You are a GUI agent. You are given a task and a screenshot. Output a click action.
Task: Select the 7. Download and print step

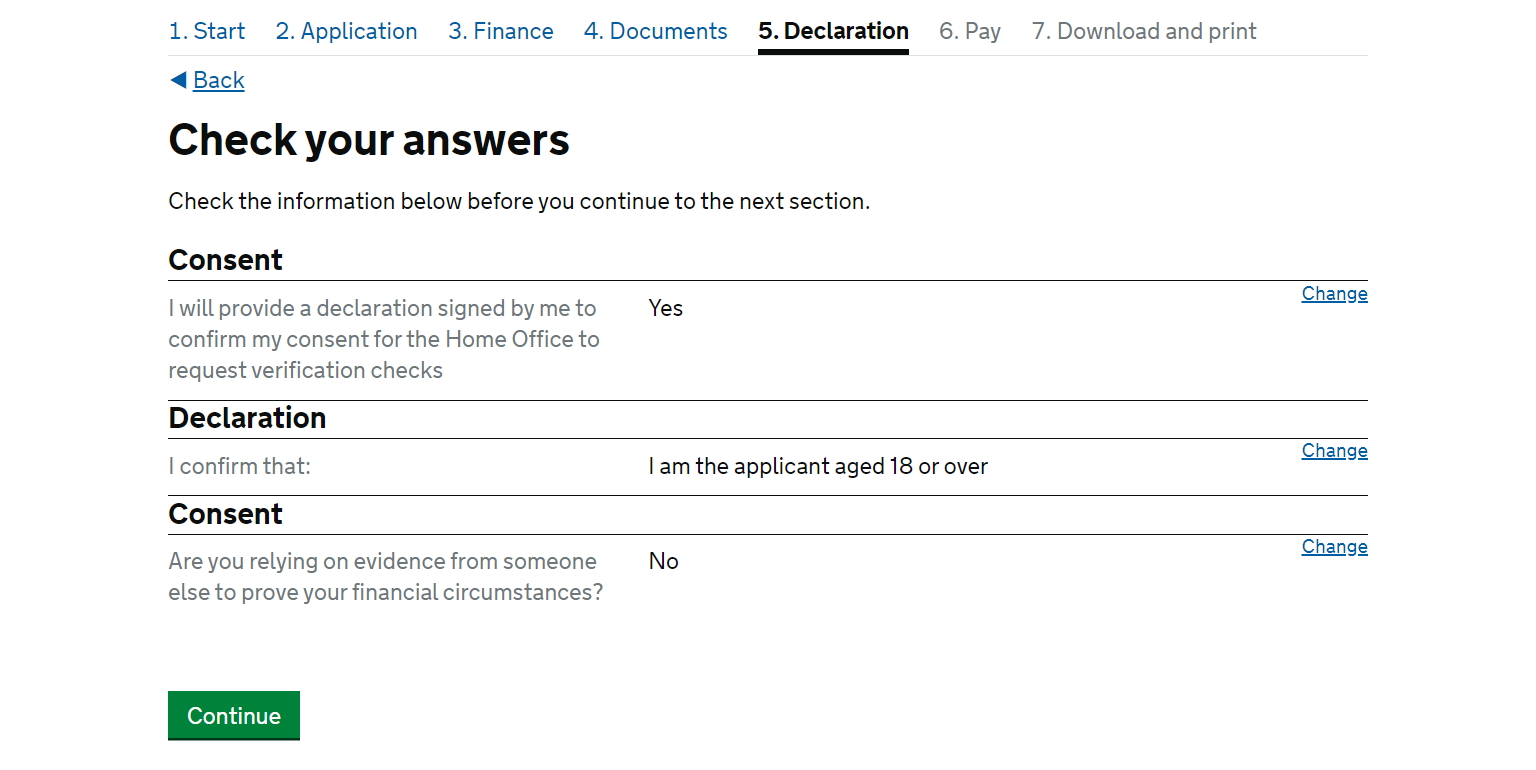[1144, 31]
